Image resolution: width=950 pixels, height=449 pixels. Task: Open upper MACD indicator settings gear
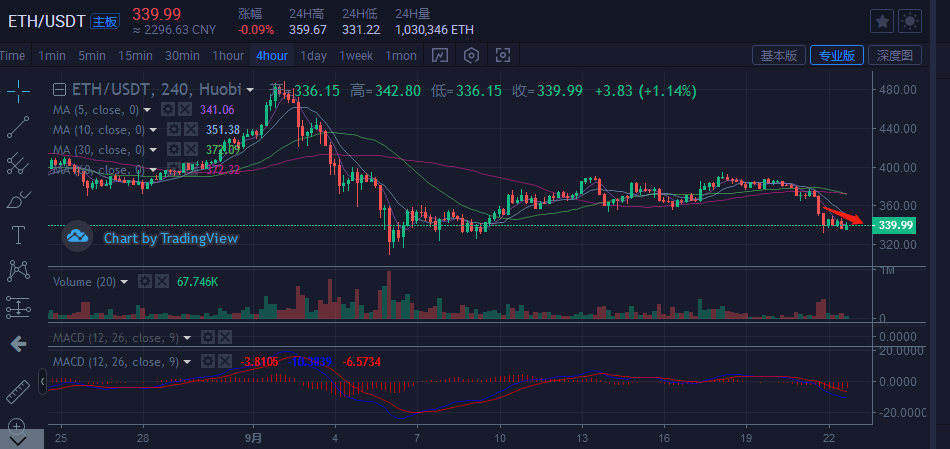tap(208, 338)
